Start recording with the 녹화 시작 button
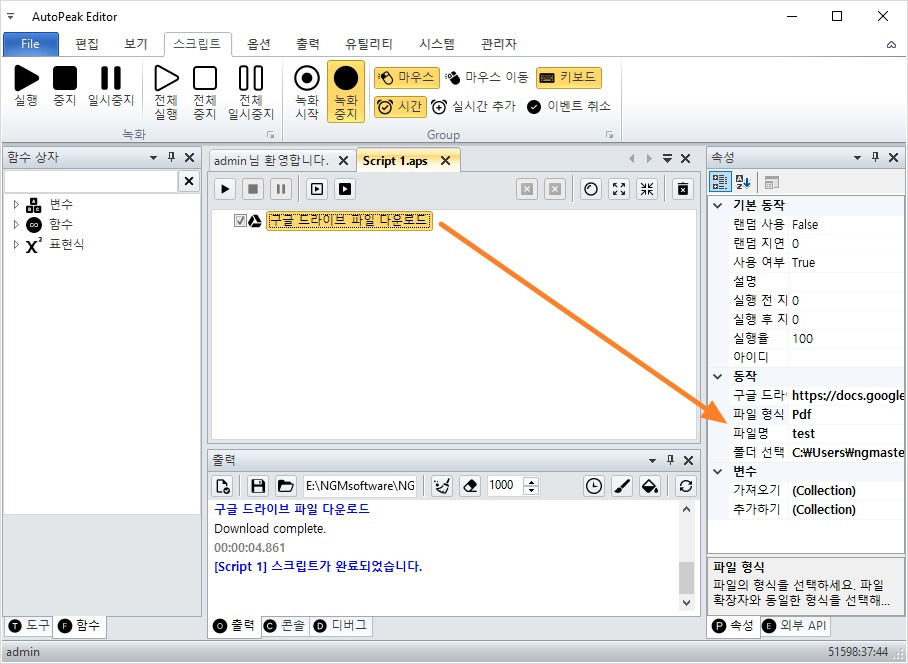The width and height of the screenshot is (908, 664). click(307, 93)
